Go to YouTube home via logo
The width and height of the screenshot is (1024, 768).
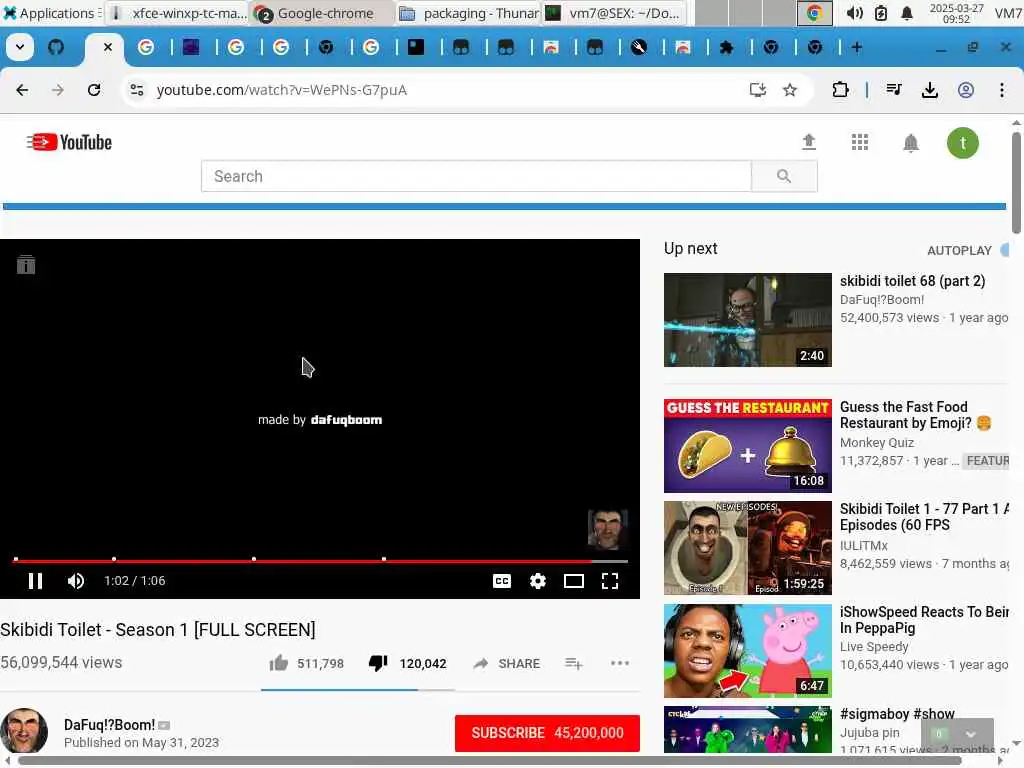tap(69, 142)
